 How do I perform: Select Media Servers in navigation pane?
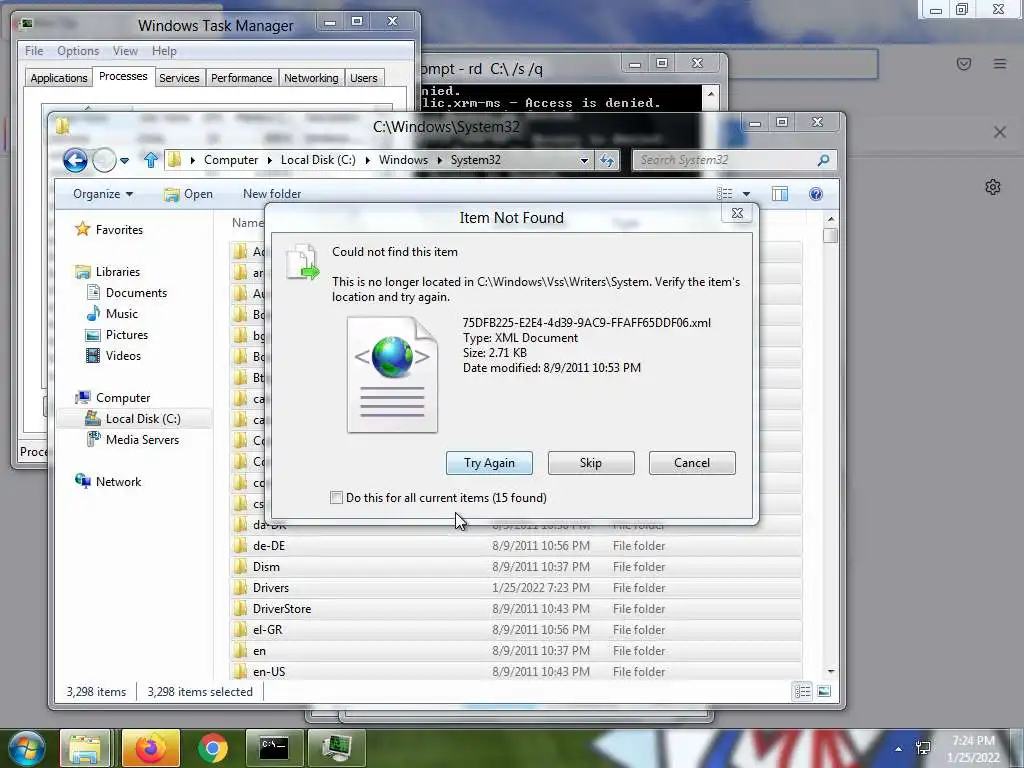142,440
